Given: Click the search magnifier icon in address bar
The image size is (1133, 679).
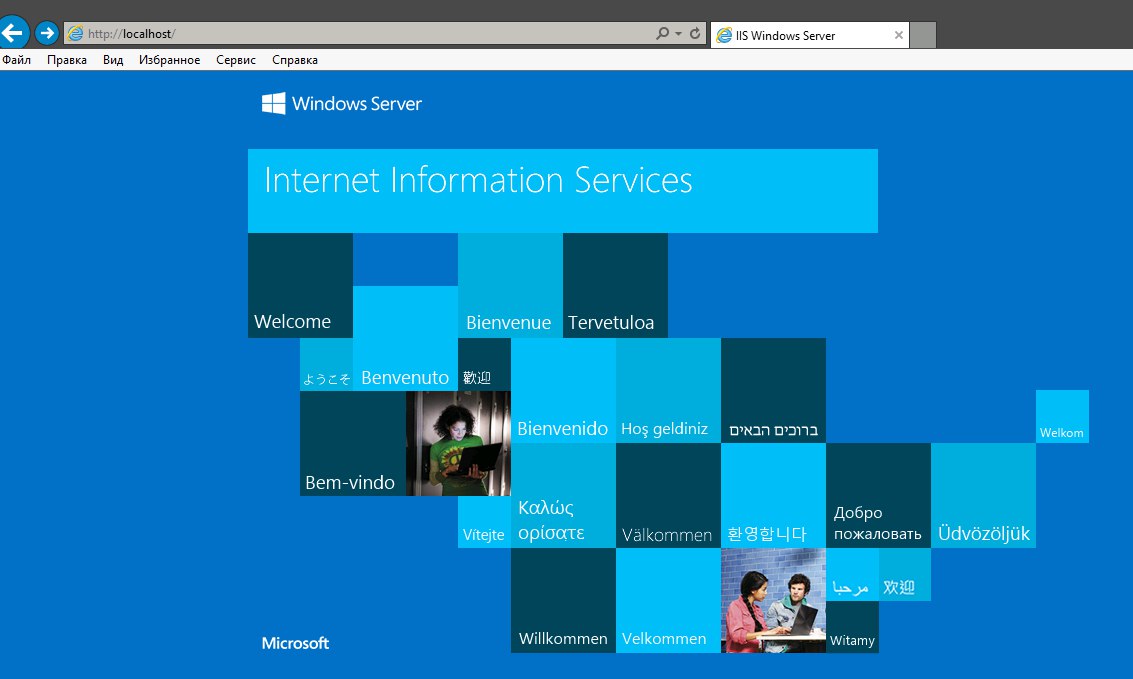Looking at the screenshot, I should [662, 33].
